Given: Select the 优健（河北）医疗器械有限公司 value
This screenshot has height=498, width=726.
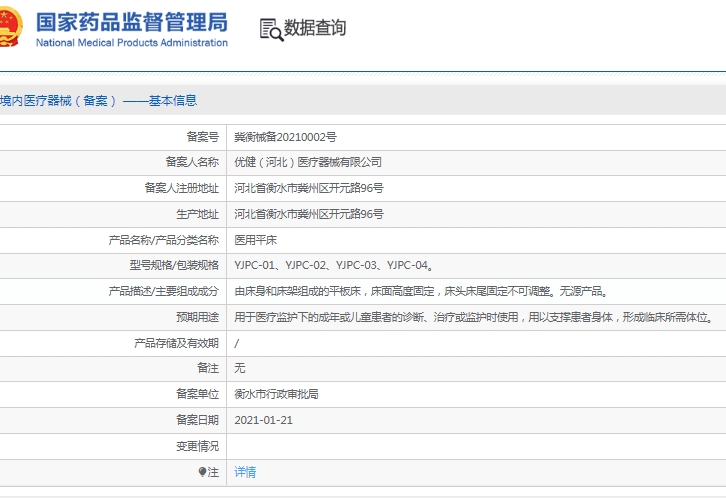Looking at the screenshot, I should (x=308, y=162).
